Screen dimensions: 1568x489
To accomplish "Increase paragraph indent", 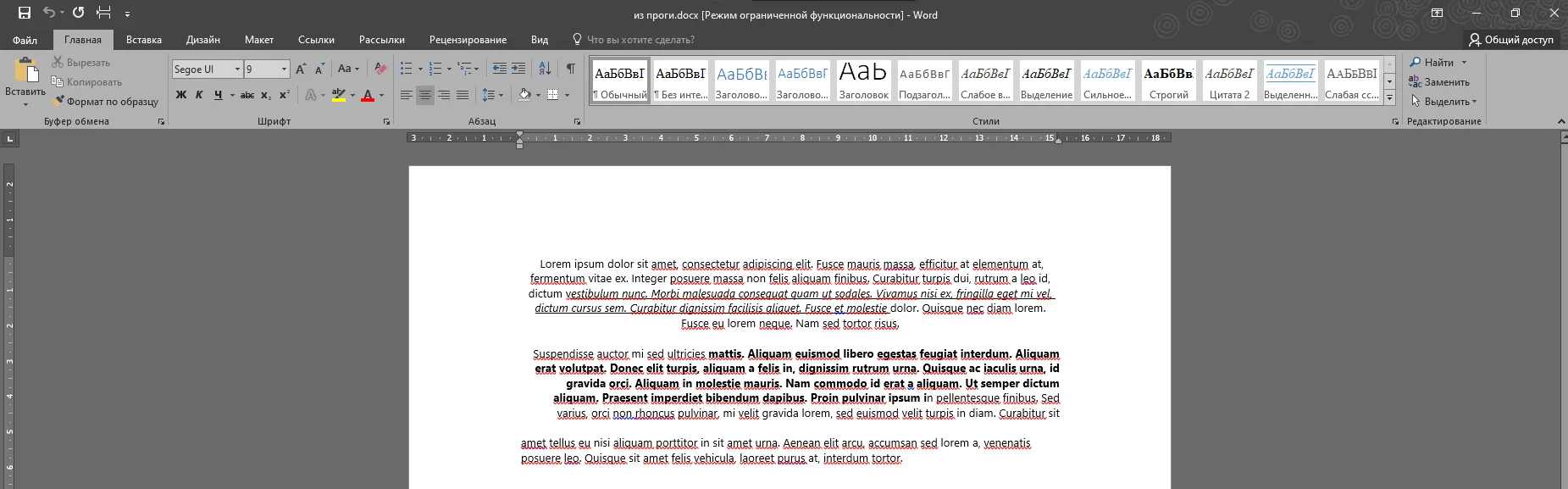I will (x=518, y=69).
